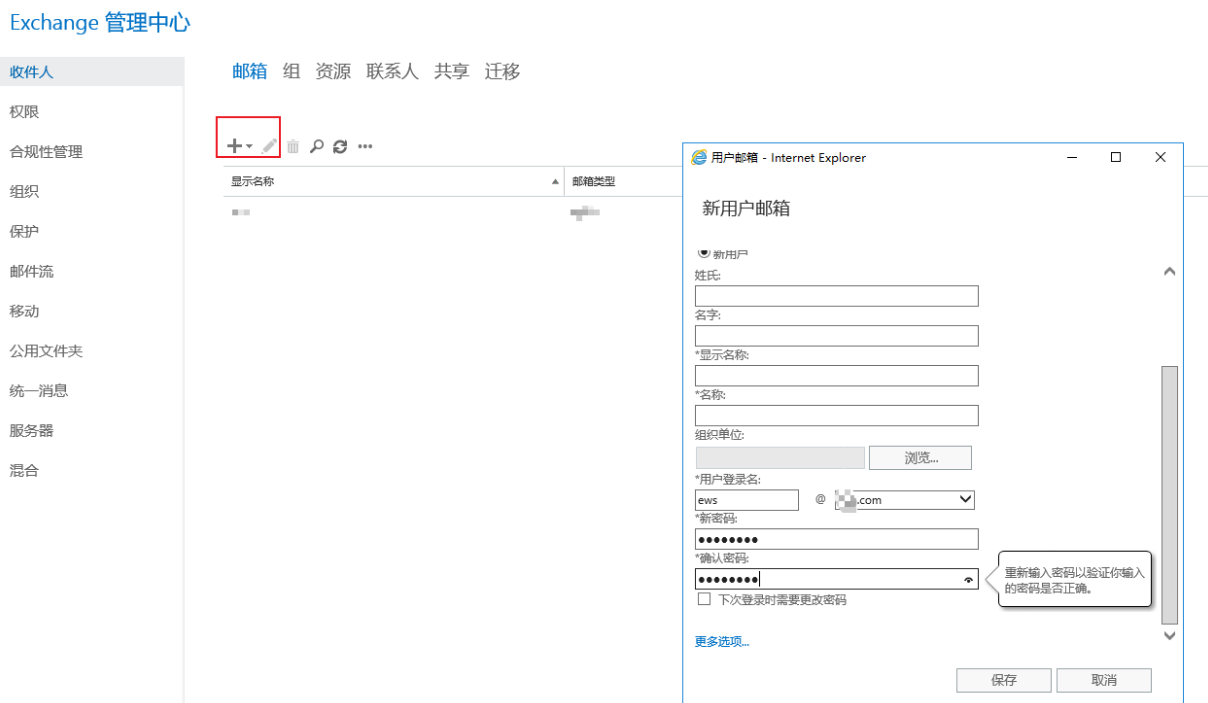Viewport: 1208px width, 703px height.
Task: Click Internet Explorer icon in dialog title
Action: click(699, 157)
